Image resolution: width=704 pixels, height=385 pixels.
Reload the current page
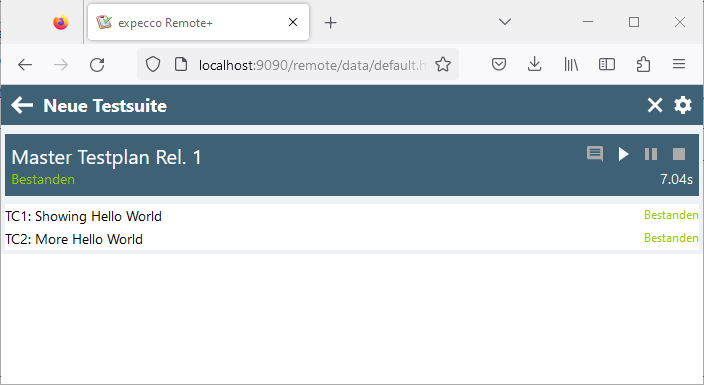pos(97,65)
